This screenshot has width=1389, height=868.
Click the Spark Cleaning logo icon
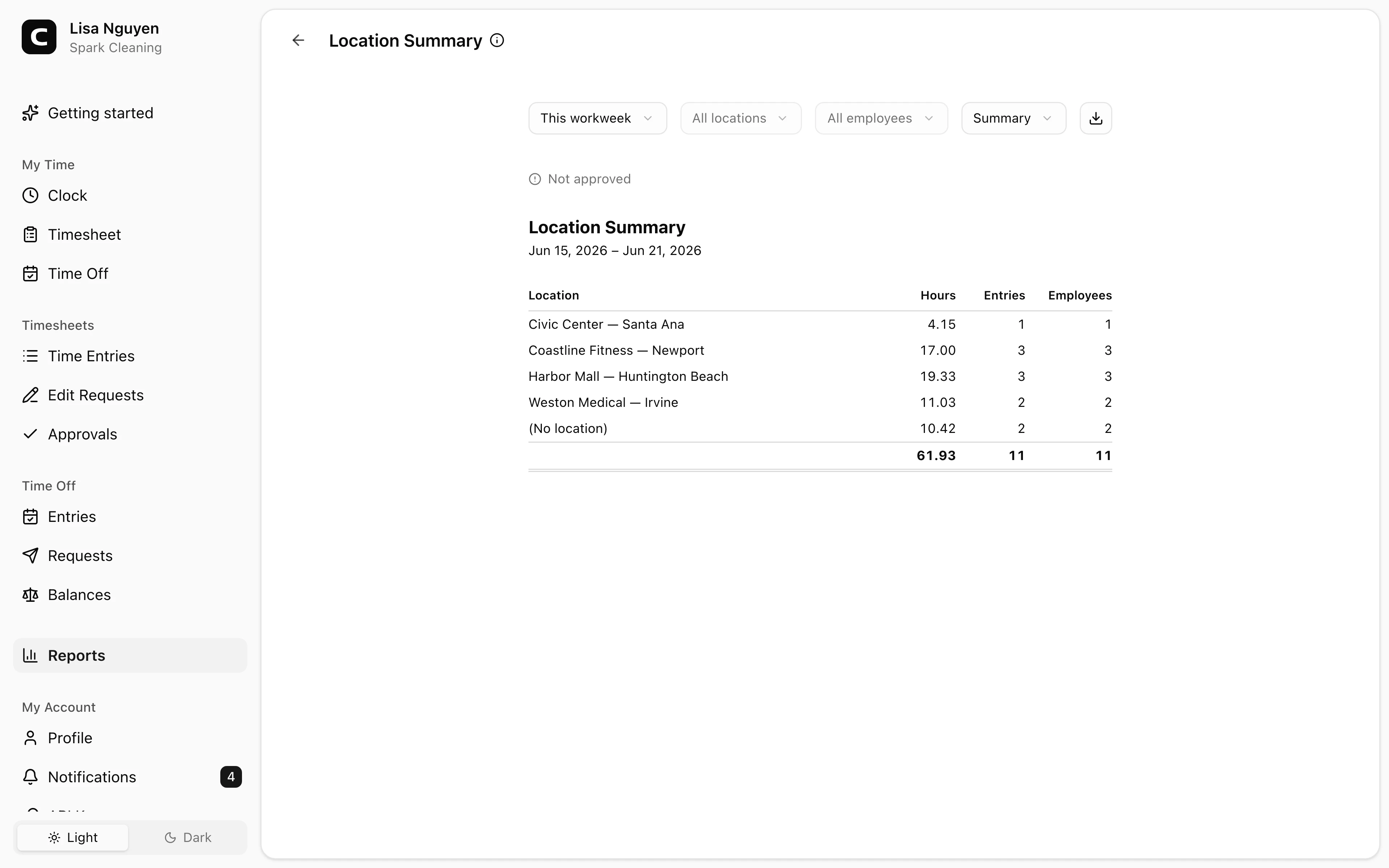coord(39,37)
